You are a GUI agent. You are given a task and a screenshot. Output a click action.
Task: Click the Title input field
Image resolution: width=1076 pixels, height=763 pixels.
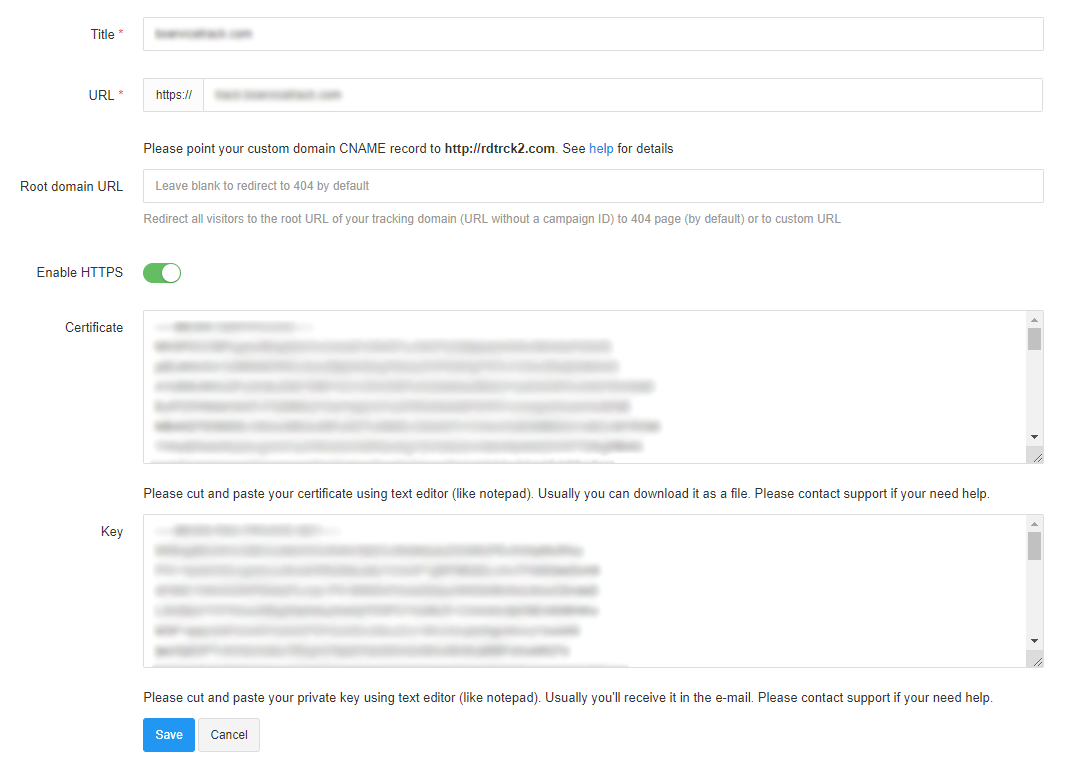[x=593, y=34]
